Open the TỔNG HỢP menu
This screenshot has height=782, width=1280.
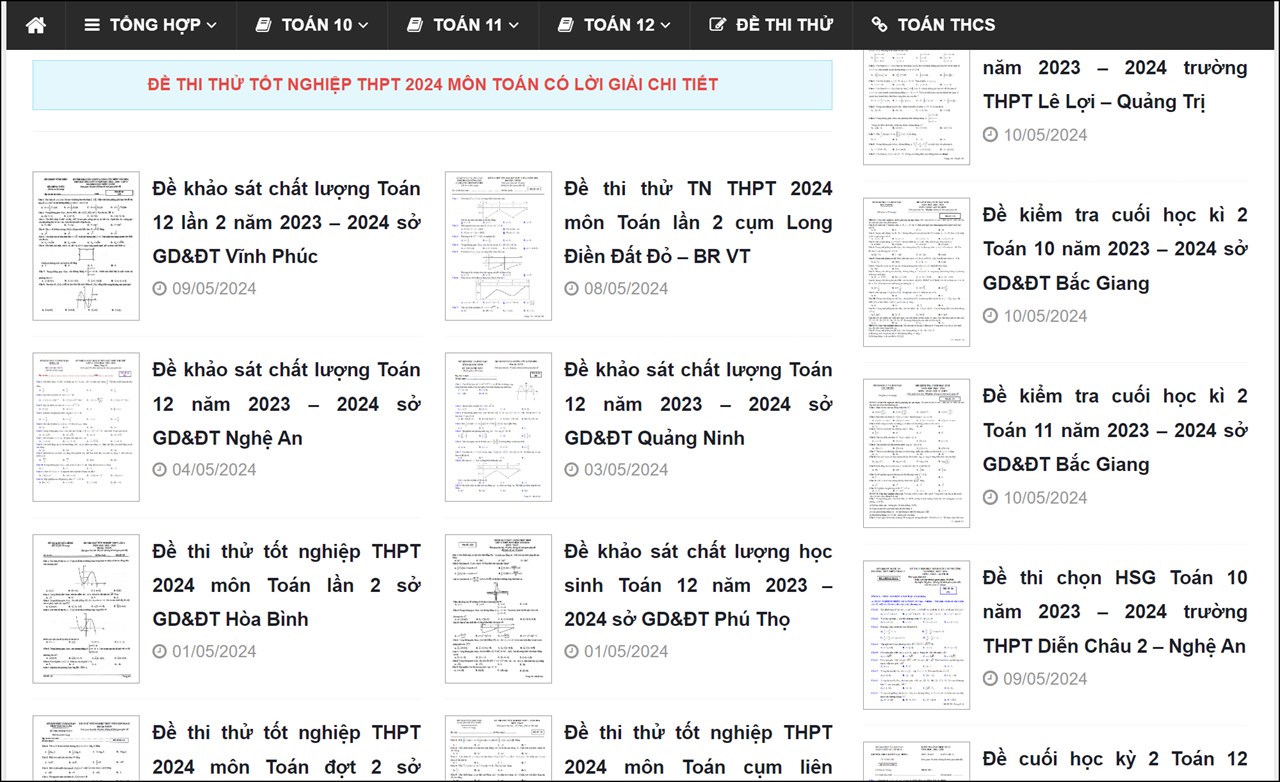(x=151, y=25)
